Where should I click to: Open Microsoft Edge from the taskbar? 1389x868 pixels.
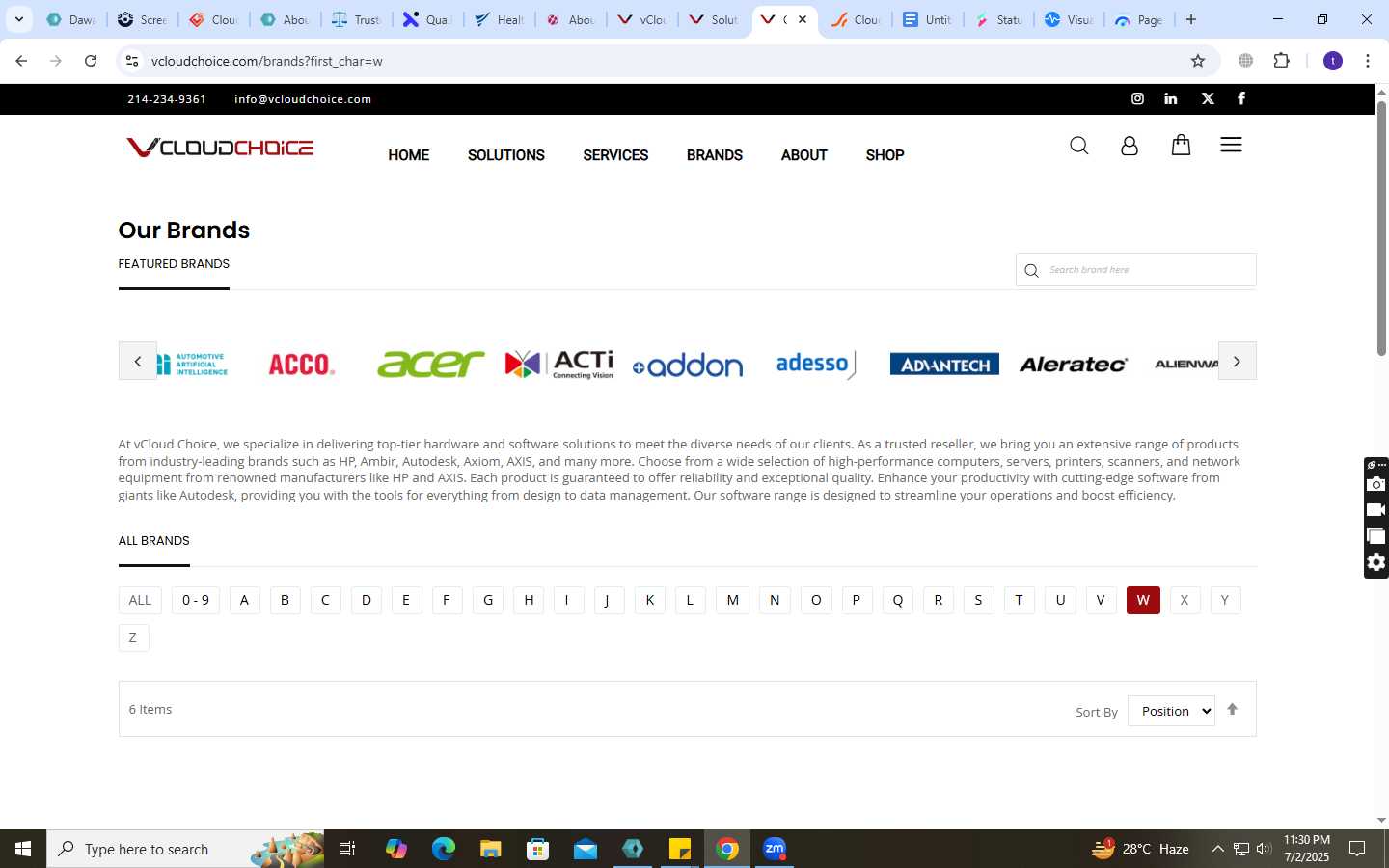pyautogui.click(x=444, y=849)
